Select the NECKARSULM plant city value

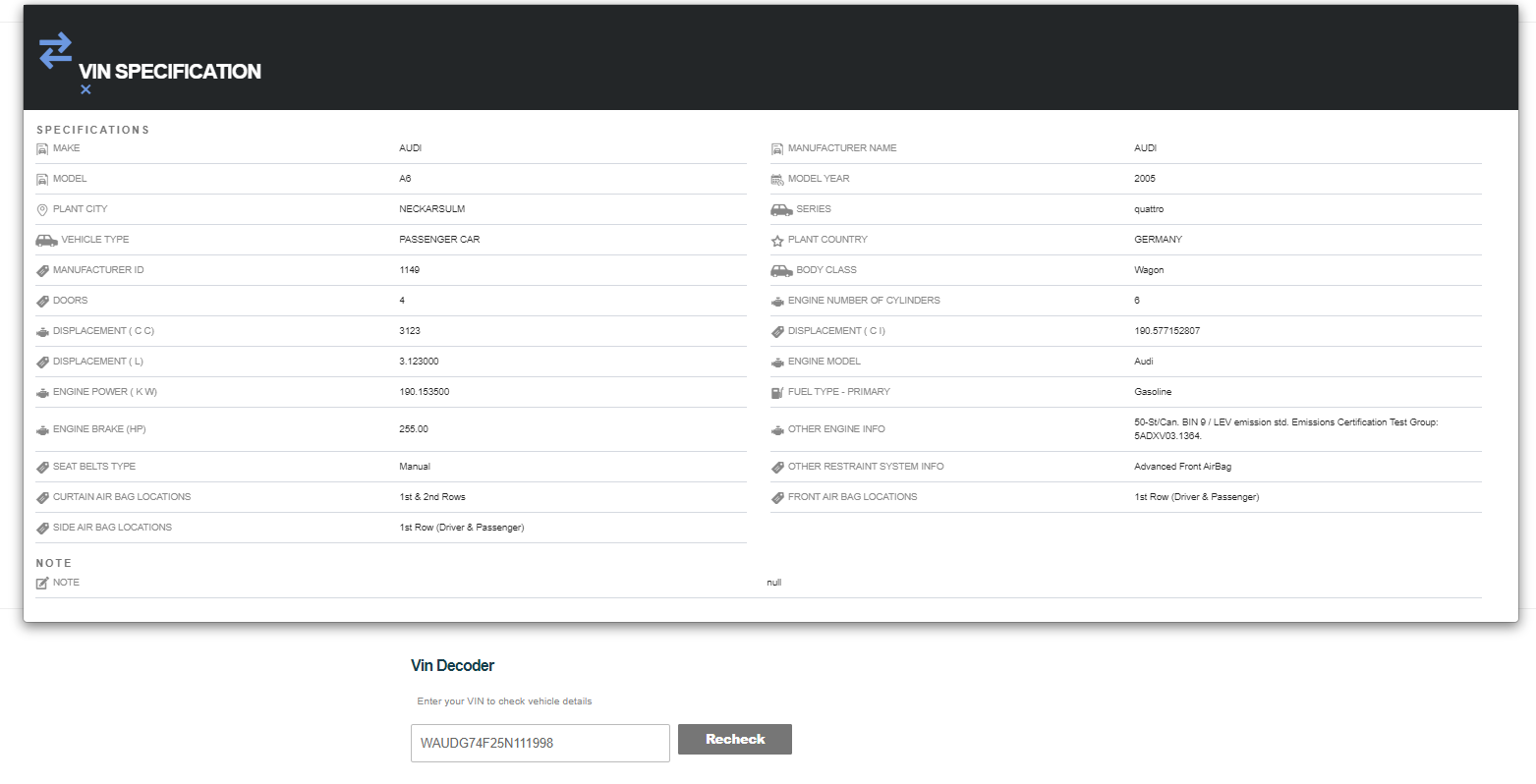click(432, 209)
